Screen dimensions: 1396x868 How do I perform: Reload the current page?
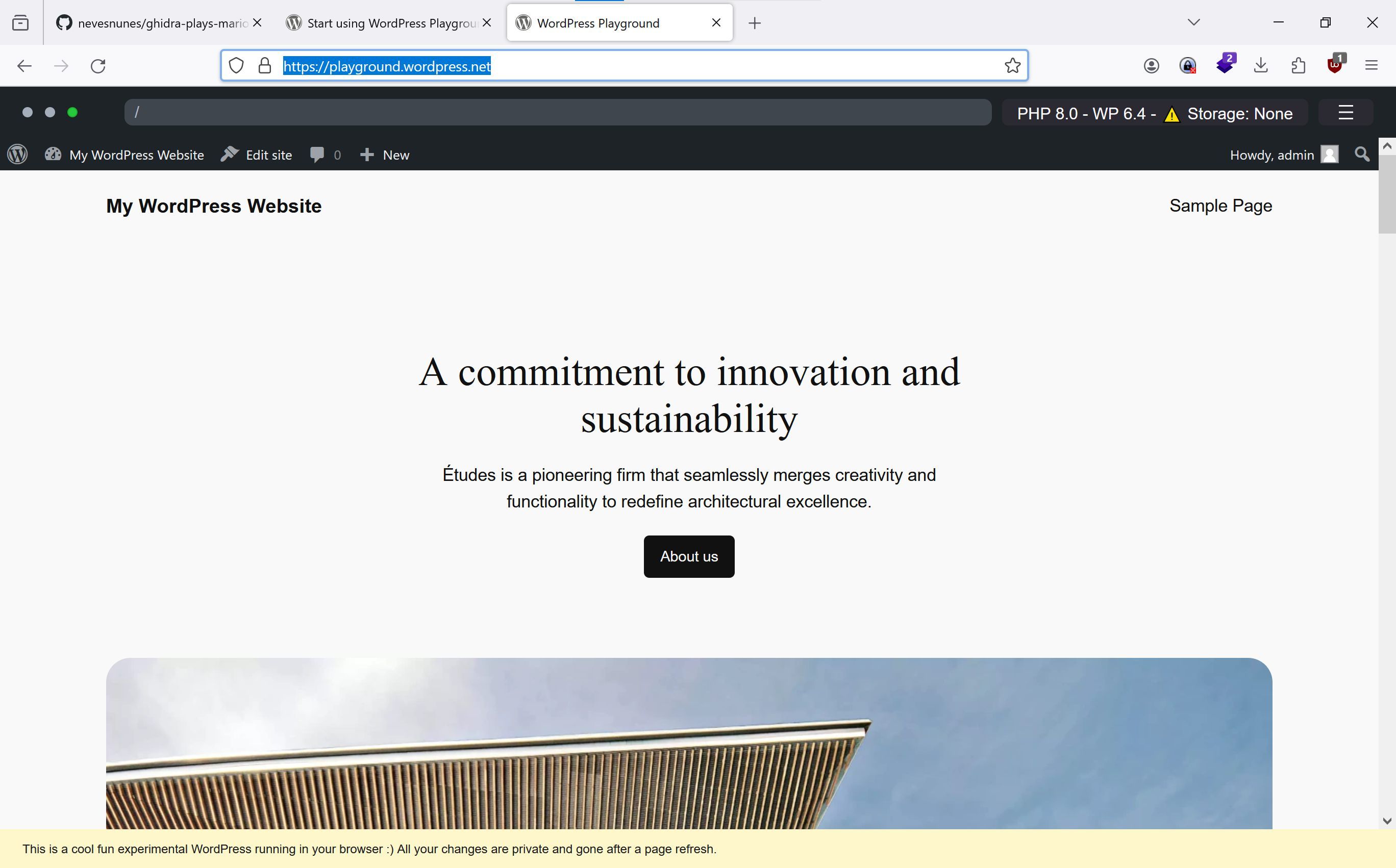pyautogui.click(x=98, y=66)
